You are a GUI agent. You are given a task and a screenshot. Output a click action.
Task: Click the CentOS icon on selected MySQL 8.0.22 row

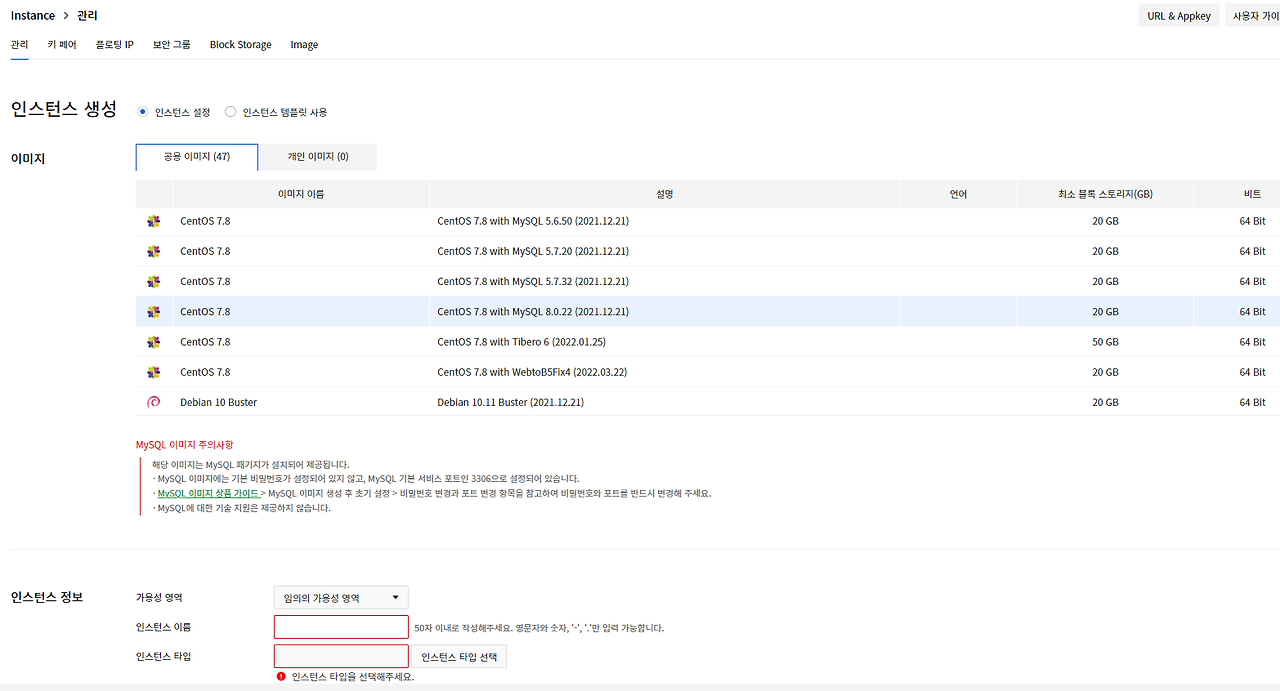(x=153, y=311)
